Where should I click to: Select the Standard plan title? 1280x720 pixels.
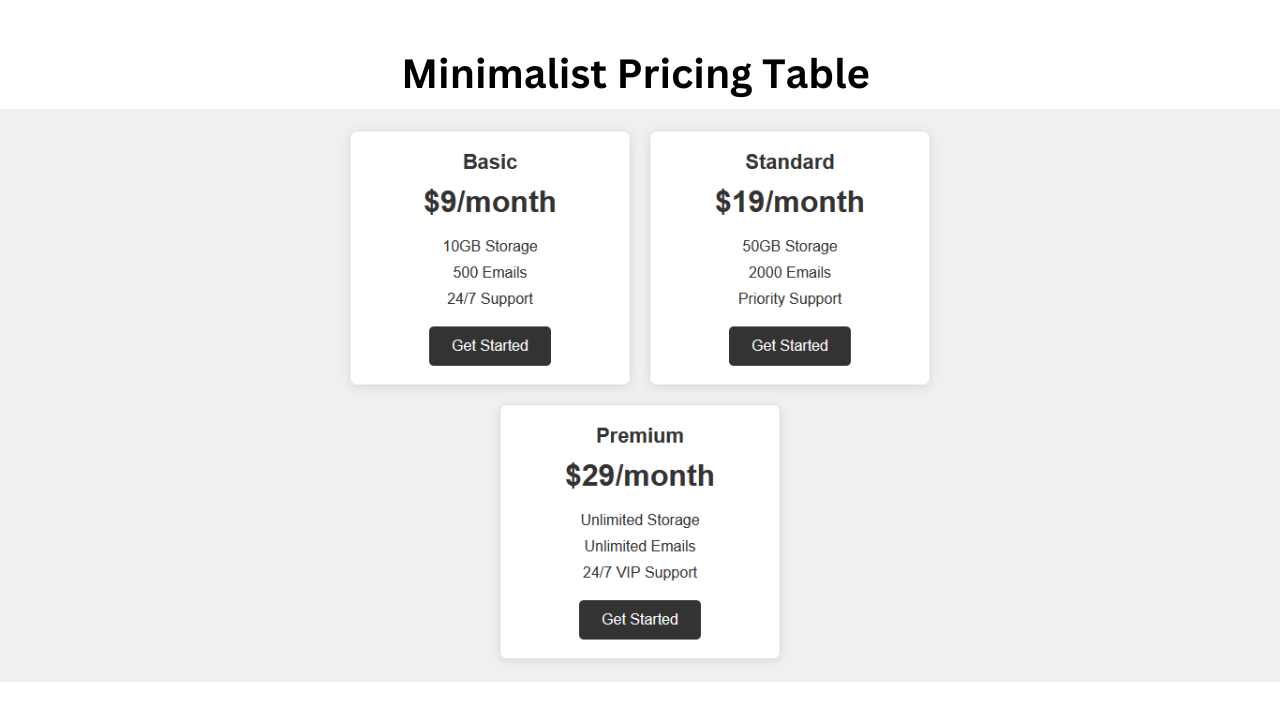pos(790,162)
